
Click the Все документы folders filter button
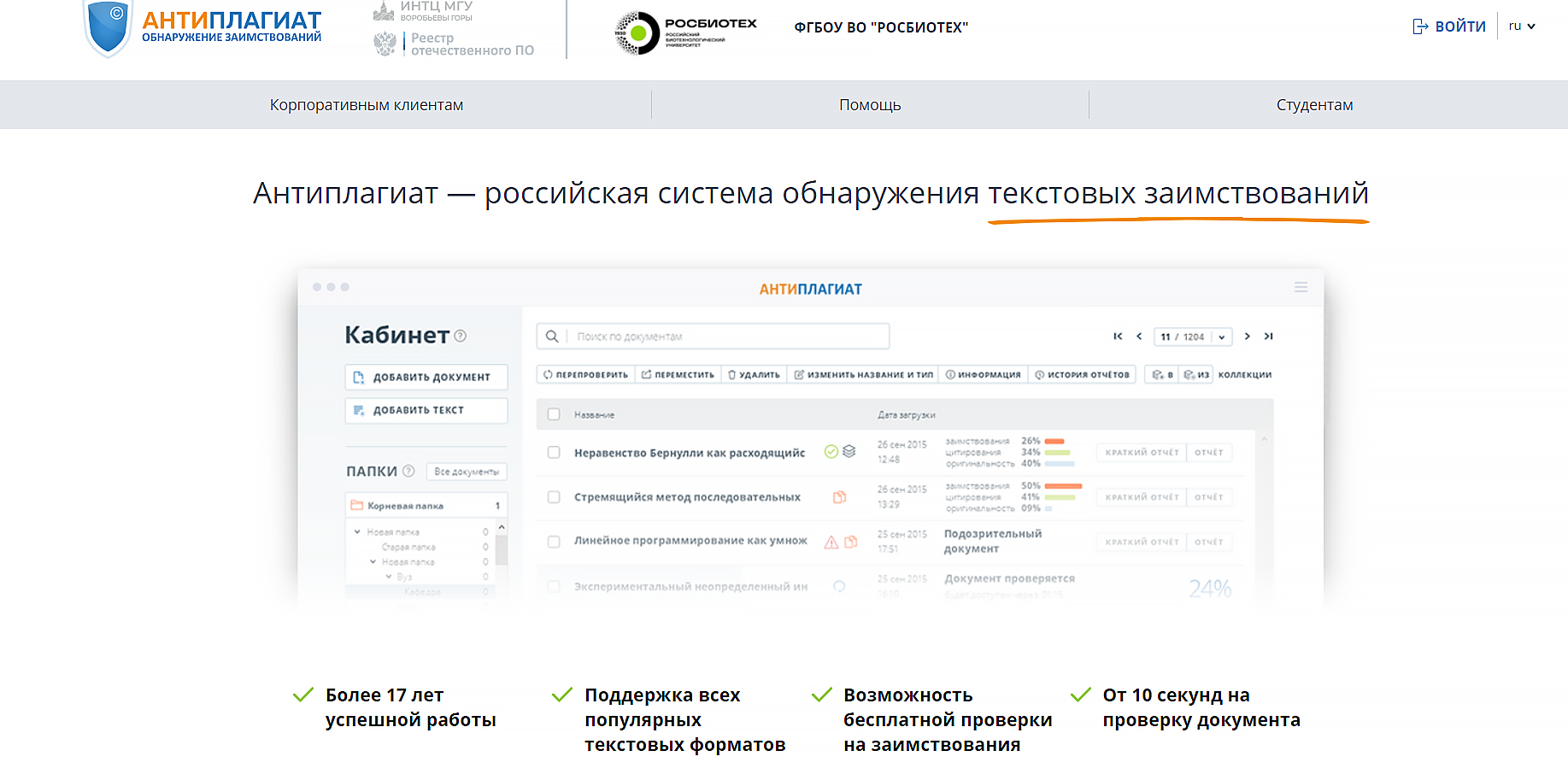467,472
